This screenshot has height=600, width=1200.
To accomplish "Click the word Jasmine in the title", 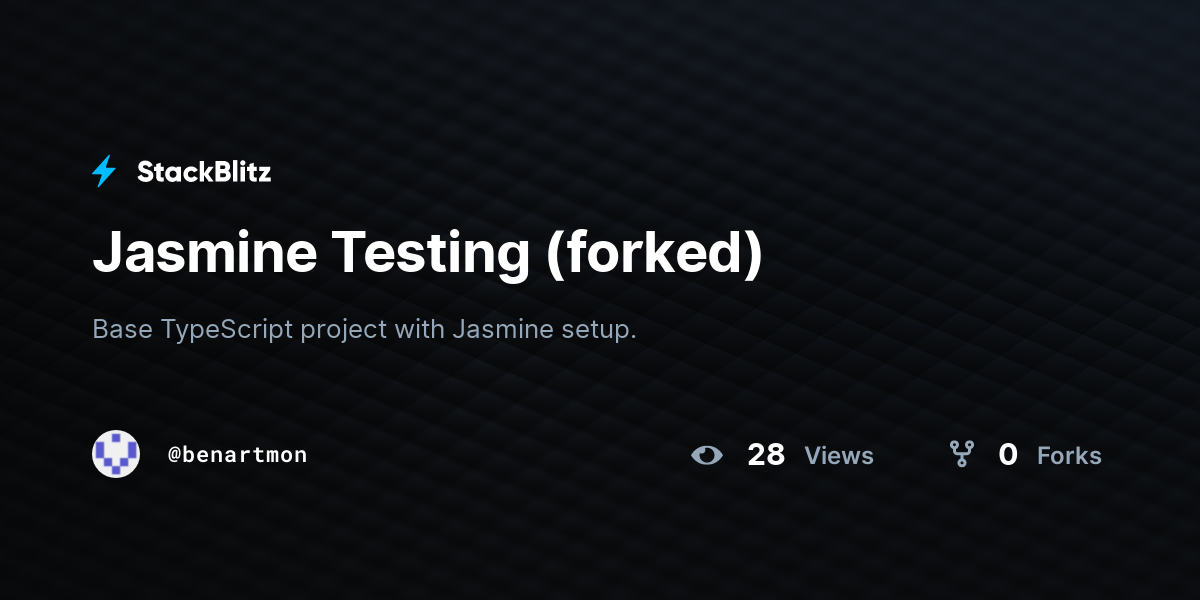I will click(x=204, y=253).
